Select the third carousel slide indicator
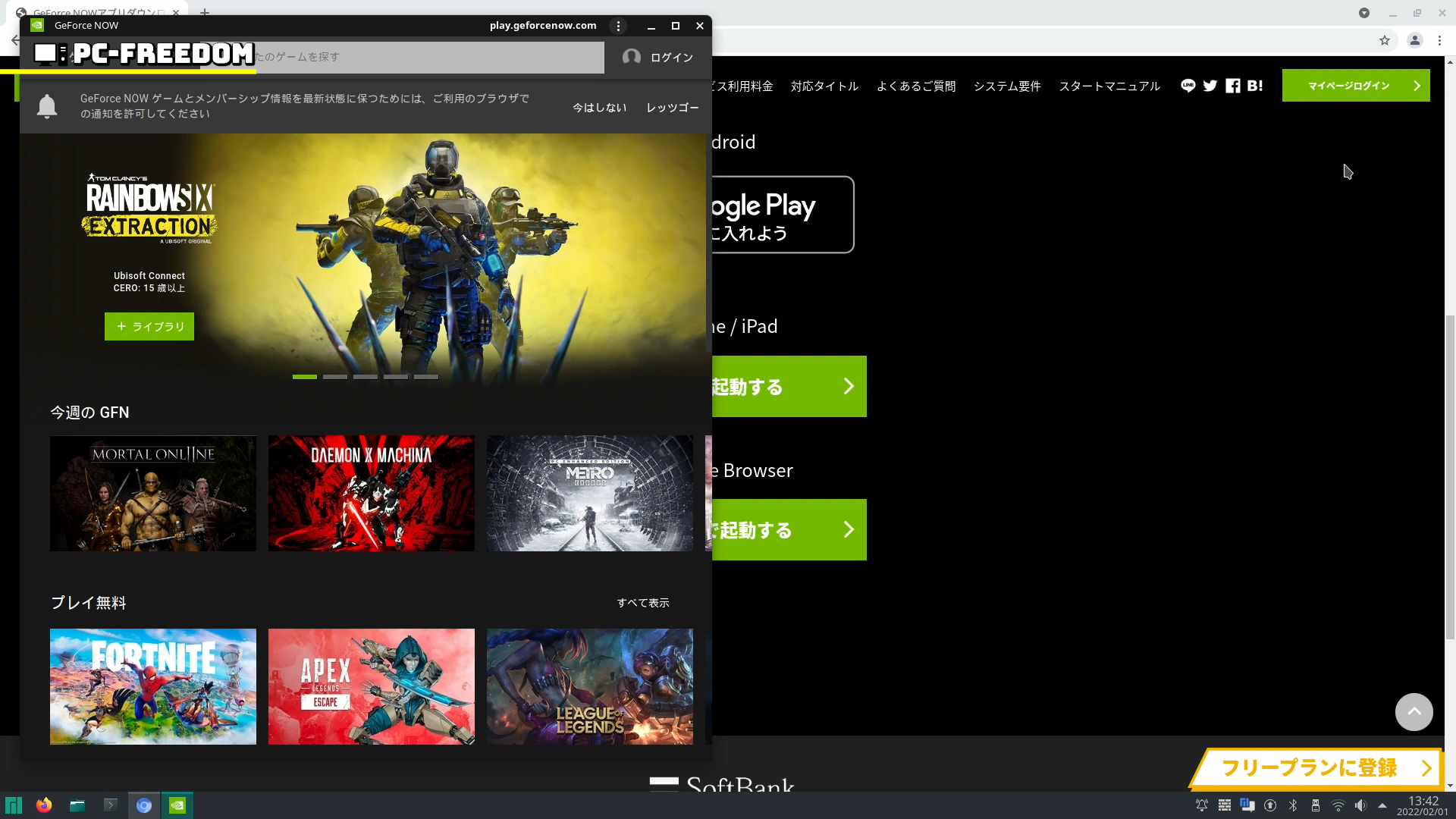This screenshot has width=1456, height=819. [x=366, y=377]
